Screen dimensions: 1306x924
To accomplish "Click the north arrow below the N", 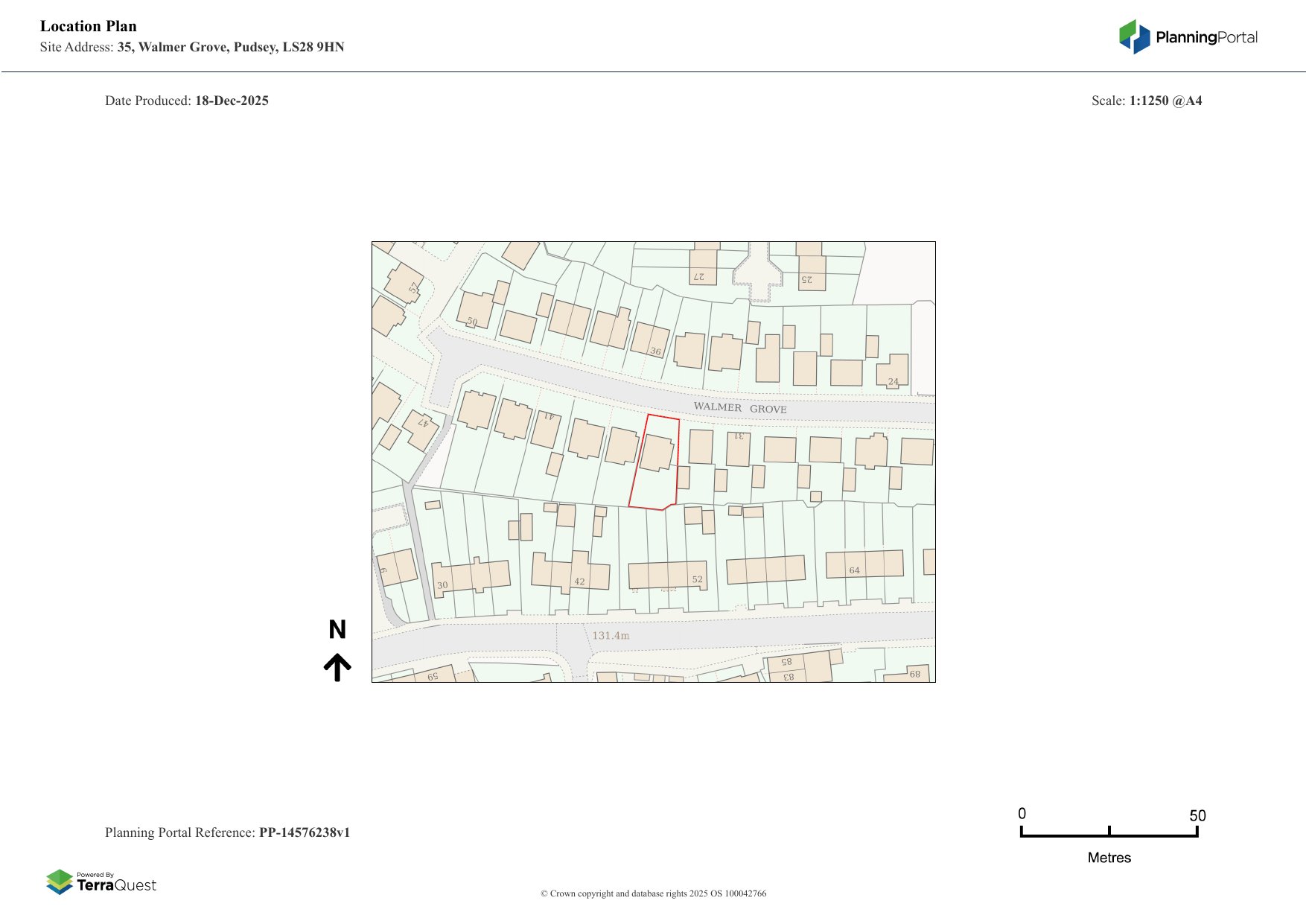I will (337, 667).
